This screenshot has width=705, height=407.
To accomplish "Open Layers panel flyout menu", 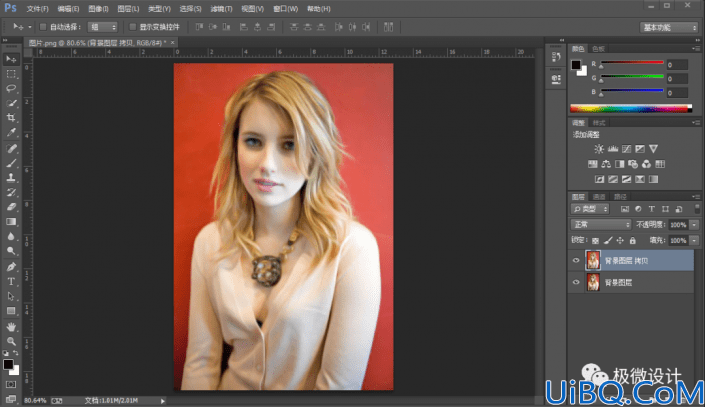I will [696, 197].
